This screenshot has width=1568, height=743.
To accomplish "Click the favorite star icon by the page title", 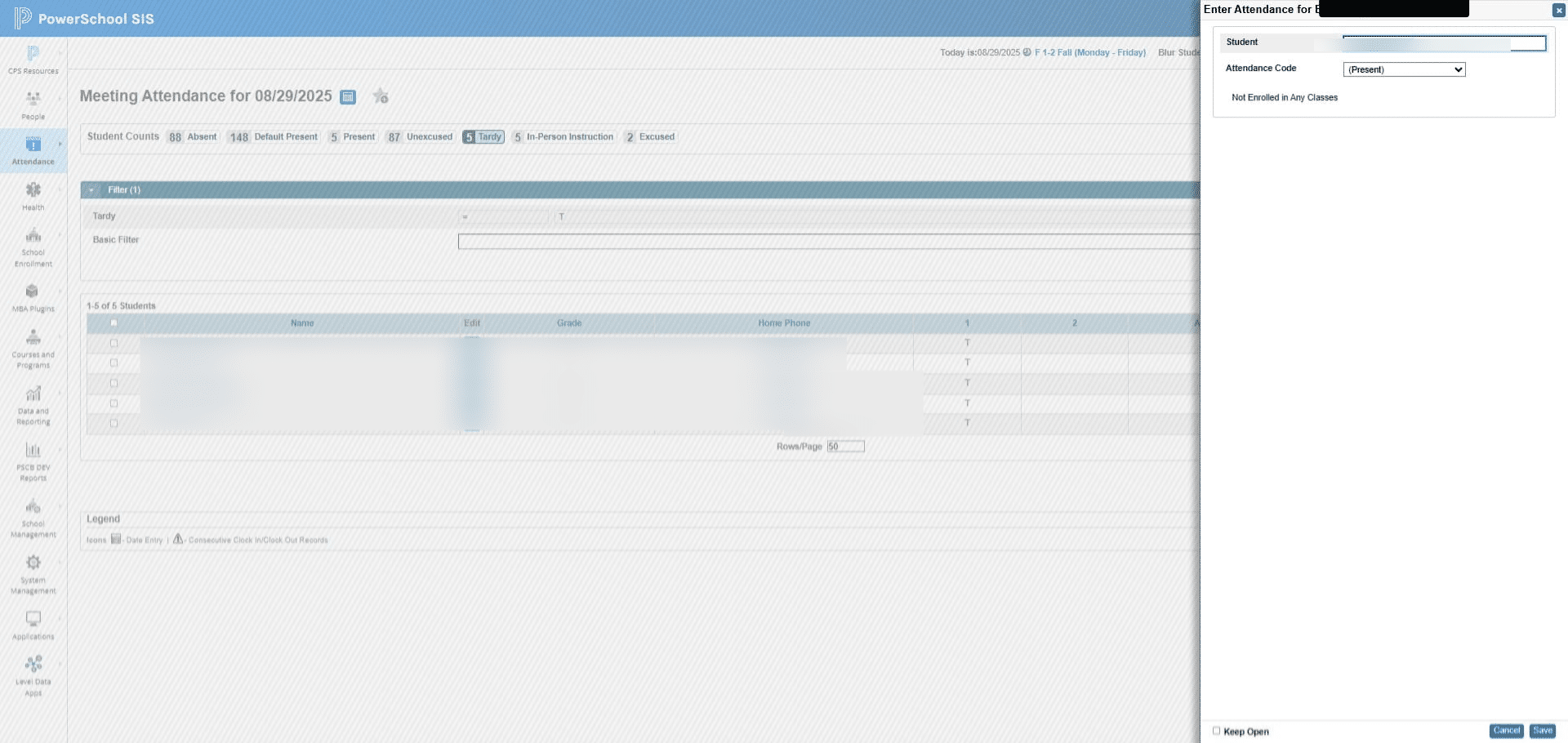I will (x=380, y=96).
